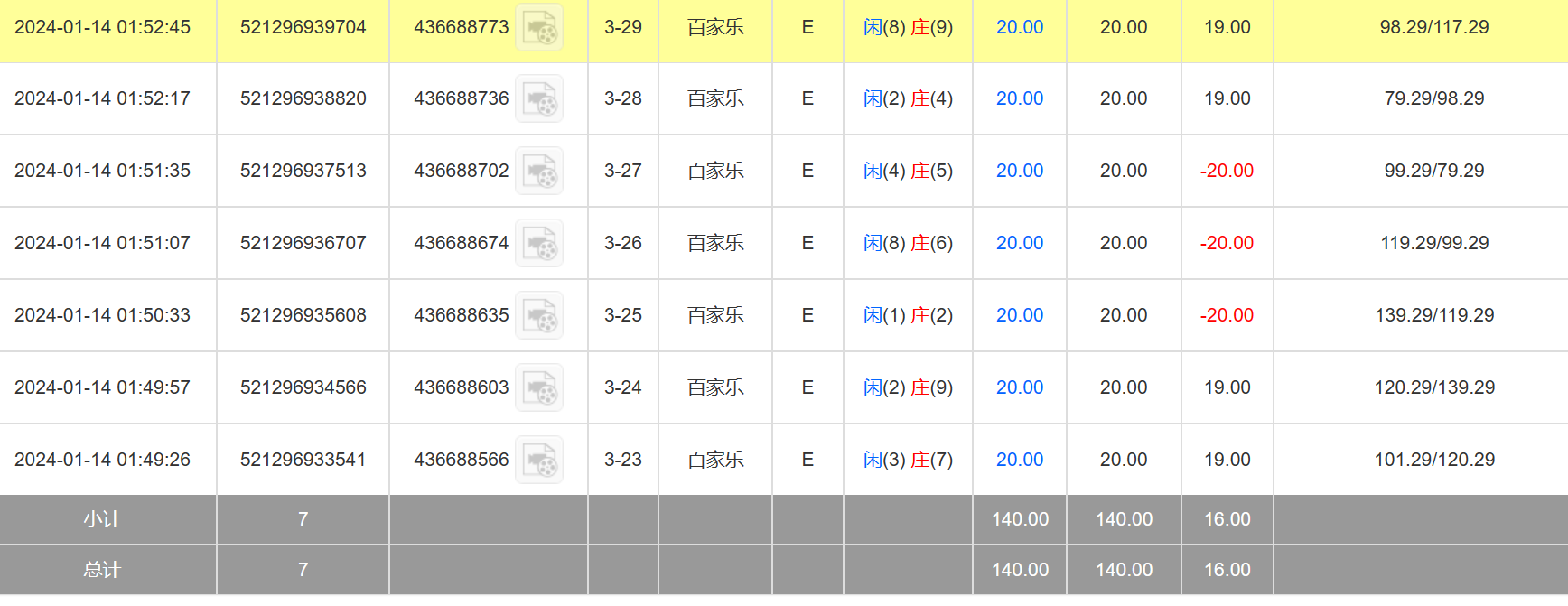Select order number 521296939704
This screenshot has width=1568, height=606.
click(x=303, y=27)
